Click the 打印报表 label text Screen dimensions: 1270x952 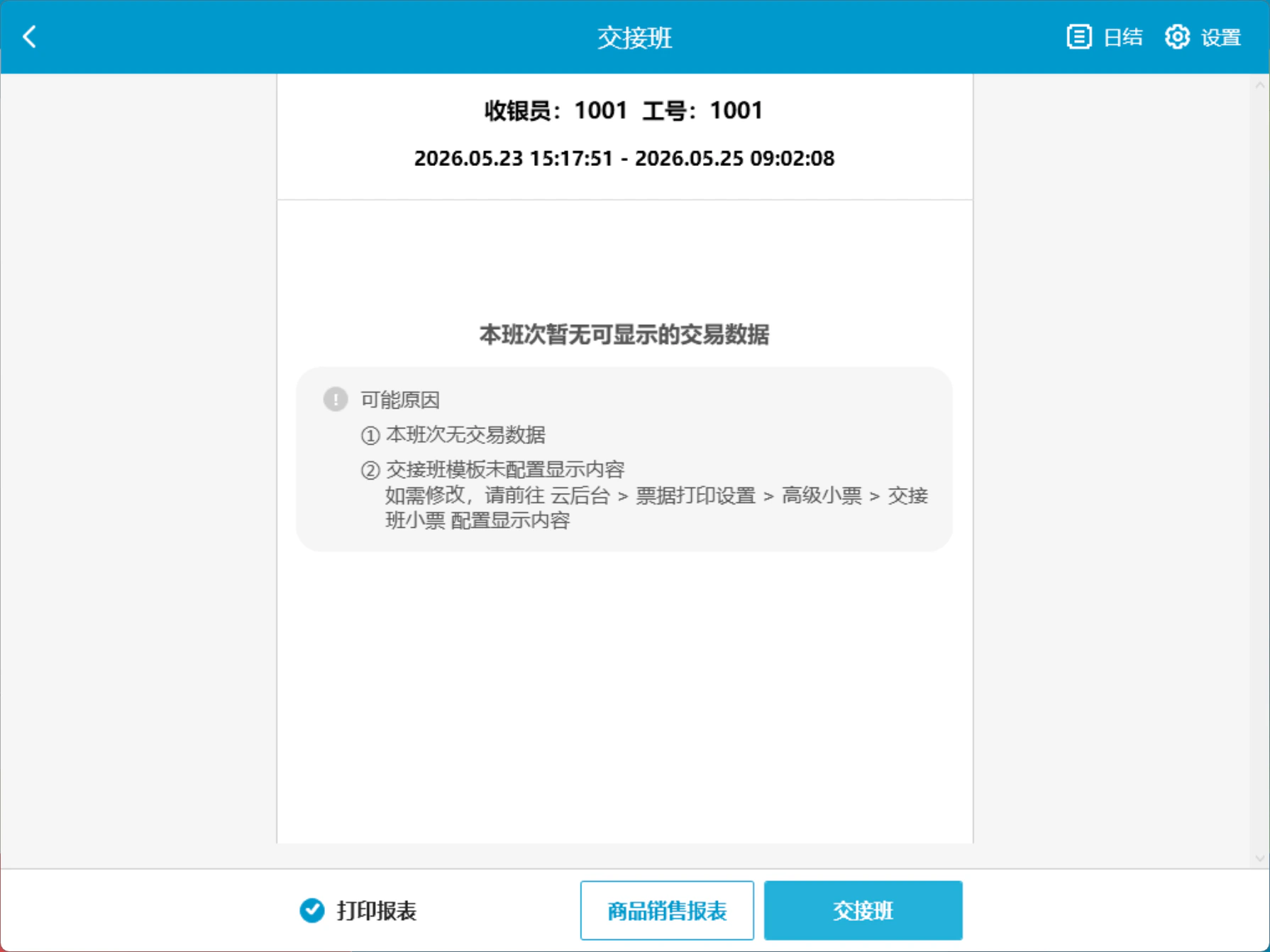point(376,911)
